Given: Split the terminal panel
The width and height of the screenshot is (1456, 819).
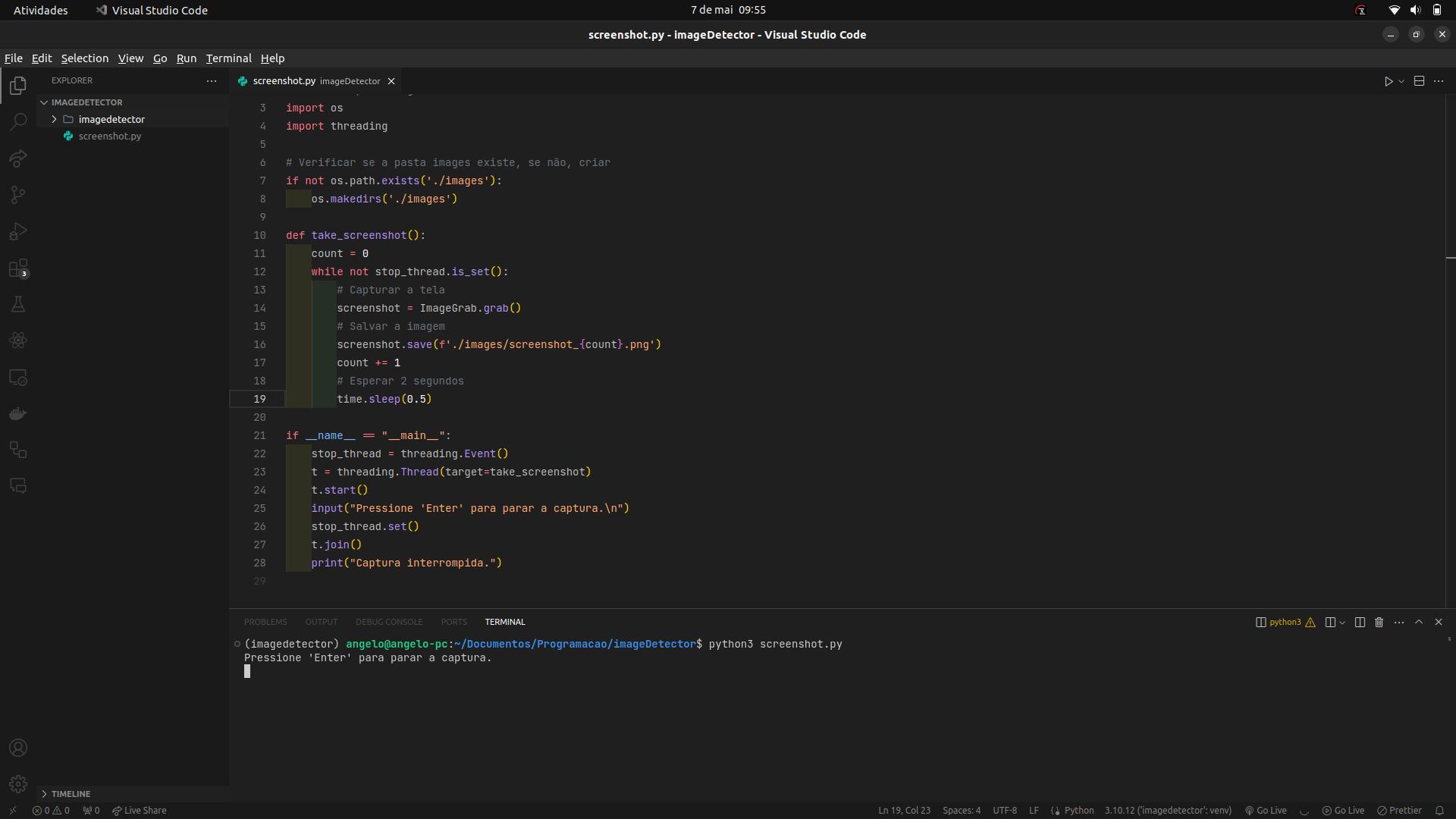Looking at the screenshot, I should (x=1360, y=622).
